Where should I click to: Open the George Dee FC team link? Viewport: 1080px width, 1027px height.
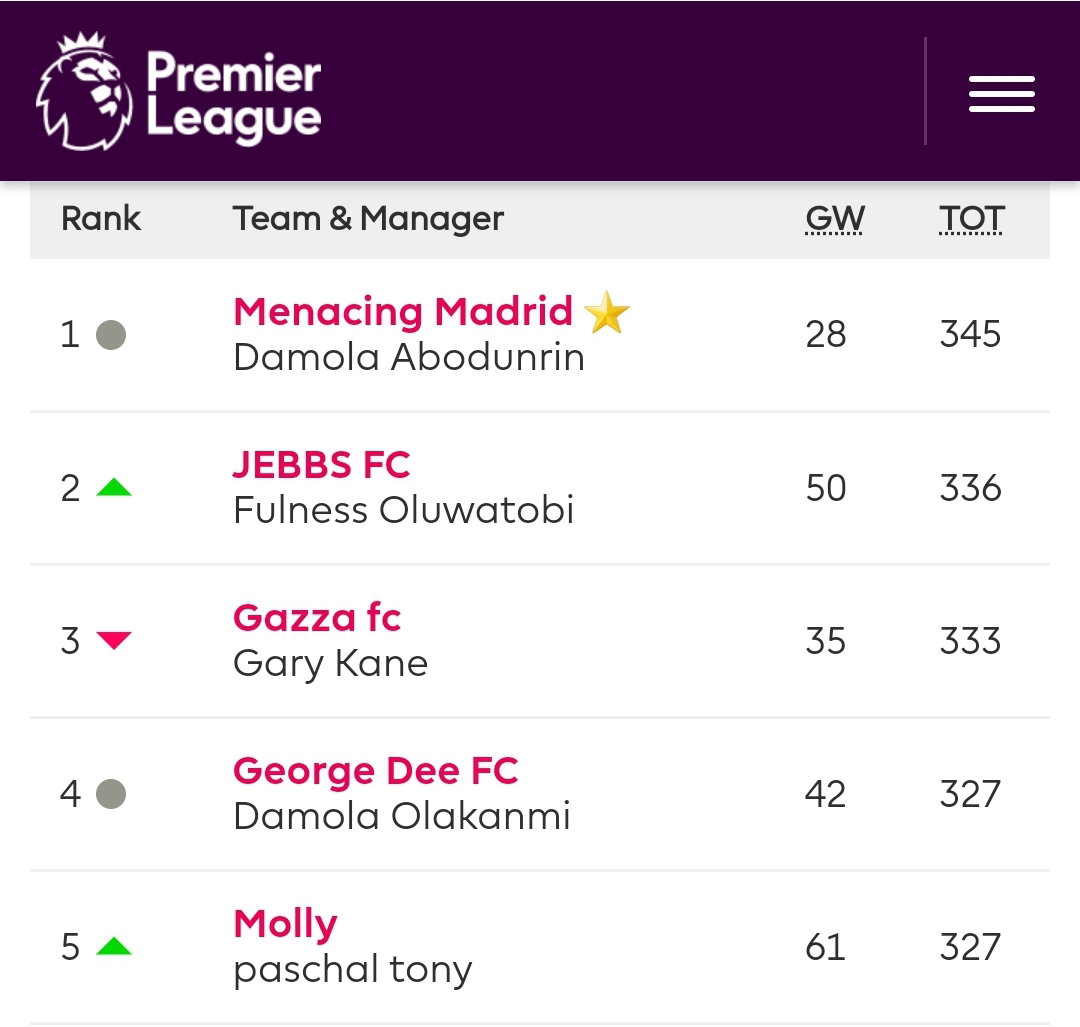(376, 770)
